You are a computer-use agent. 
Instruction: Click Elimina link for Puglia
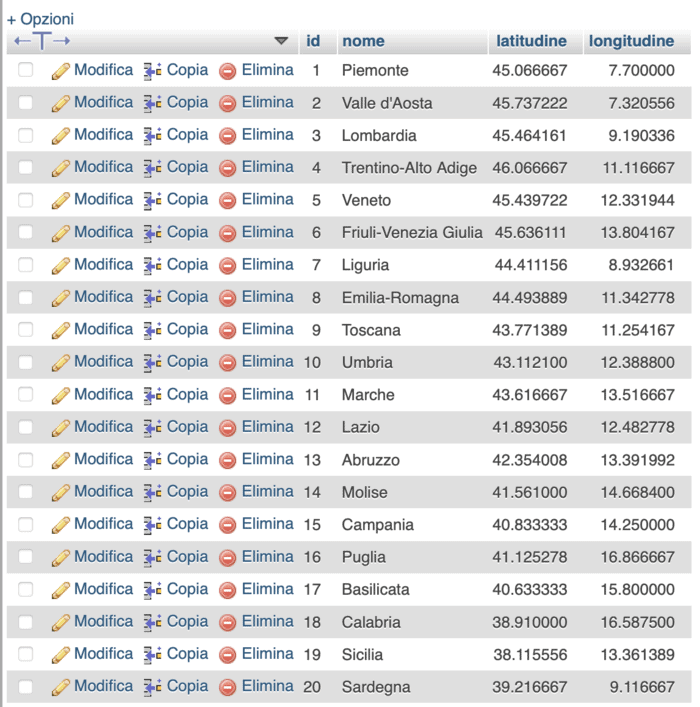(267, 557)
